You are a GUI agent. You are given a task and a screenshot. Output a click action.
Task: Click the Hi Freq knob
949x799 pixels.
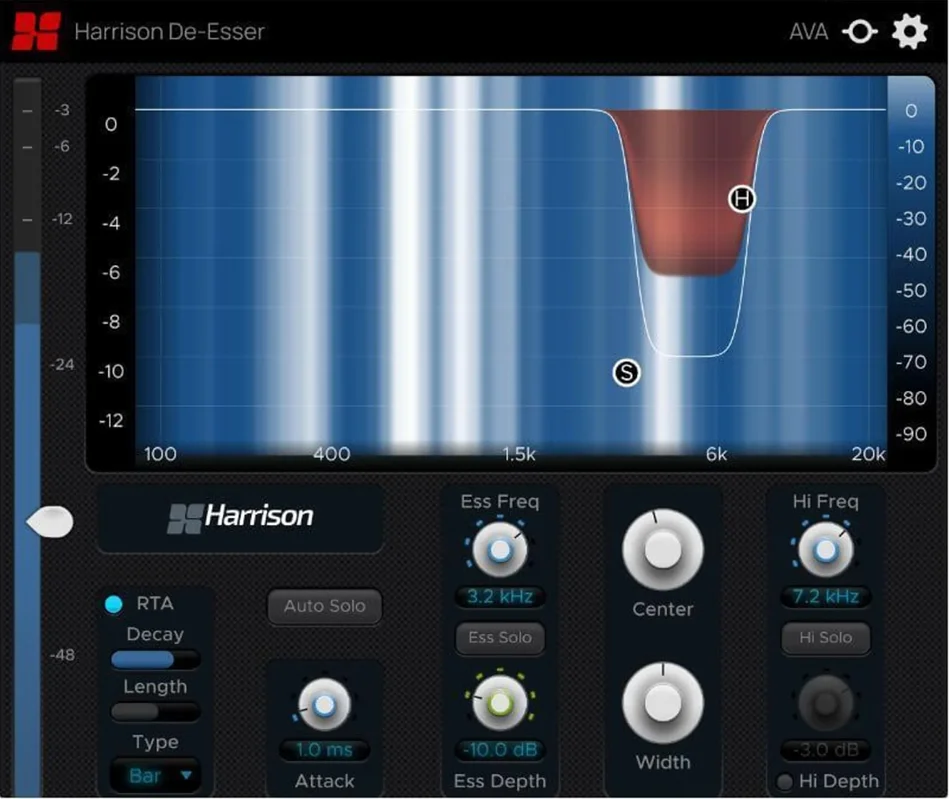tap(826, 550)
